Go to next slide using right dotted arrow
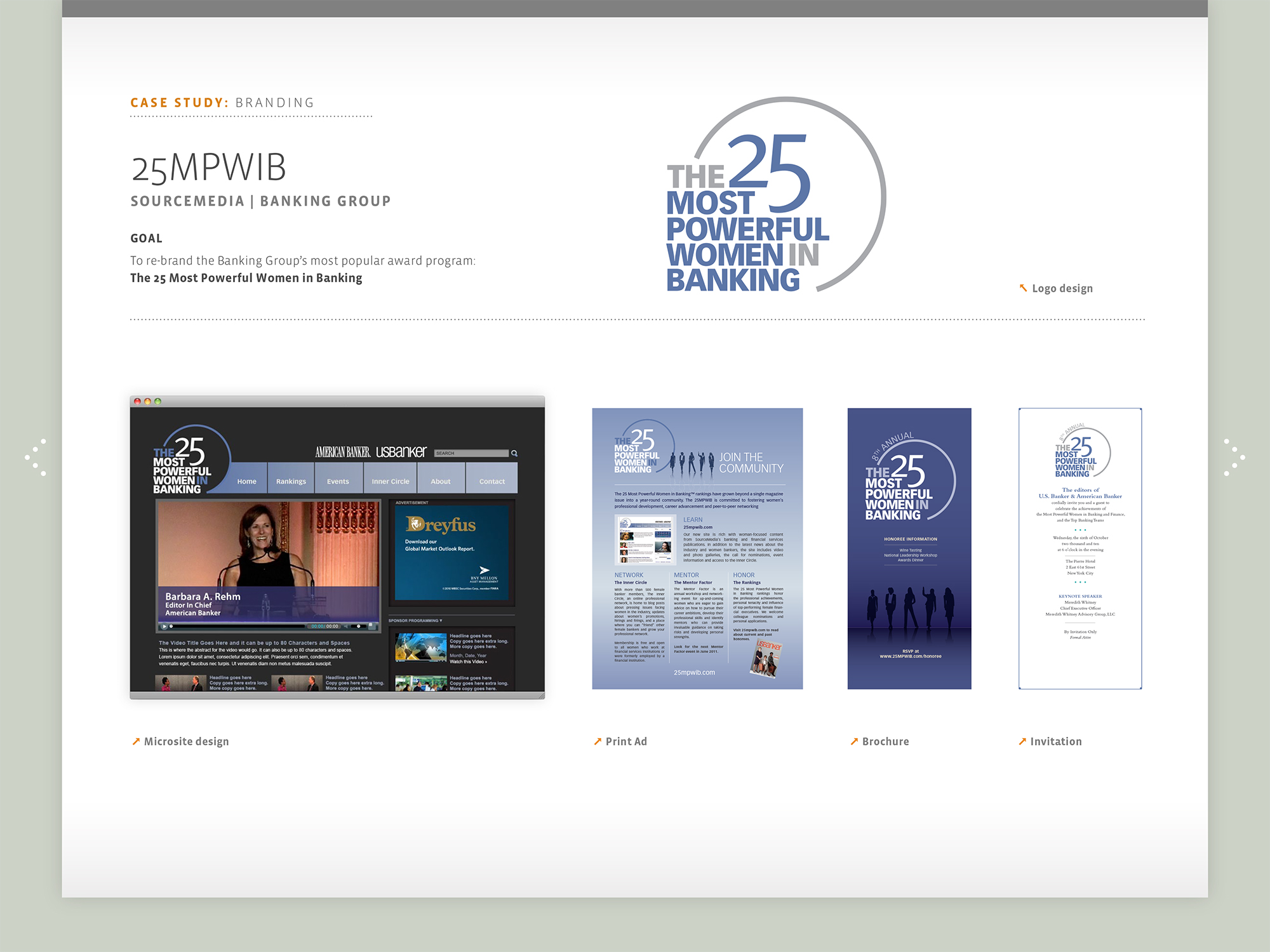Image resolution: width=1270 pixels, height=952 pixels. tap(1234, 457)
